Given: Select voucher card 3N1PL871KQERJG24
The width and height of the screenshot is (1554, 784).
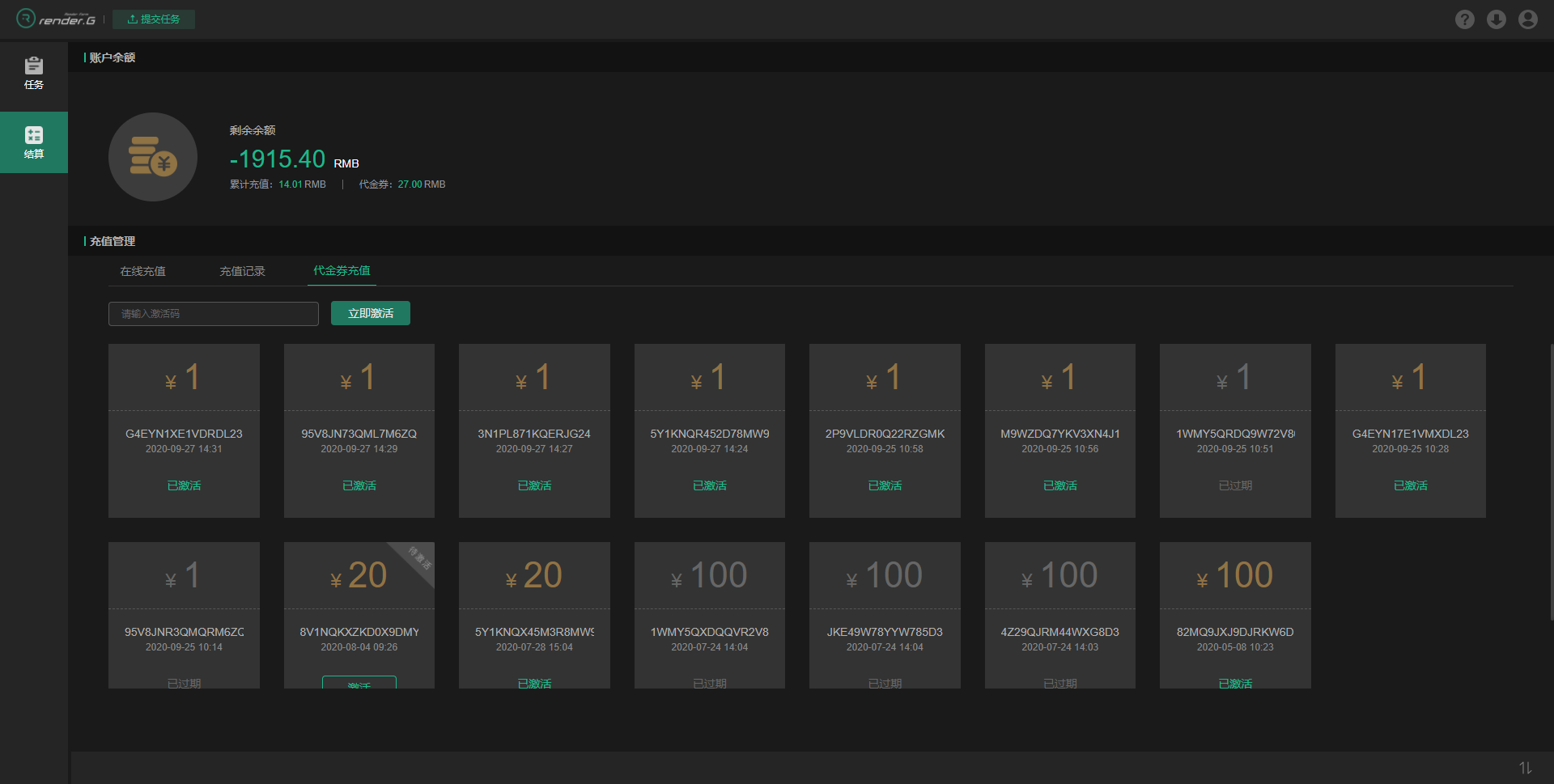Looking at the screenshot, I should coord(534,430).
